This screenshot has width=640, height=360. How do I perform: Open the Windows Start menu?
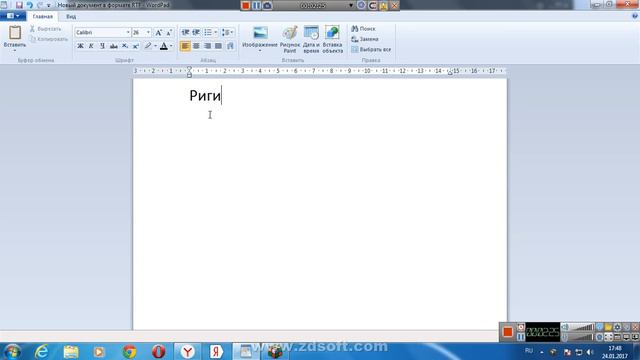point(13,351)
